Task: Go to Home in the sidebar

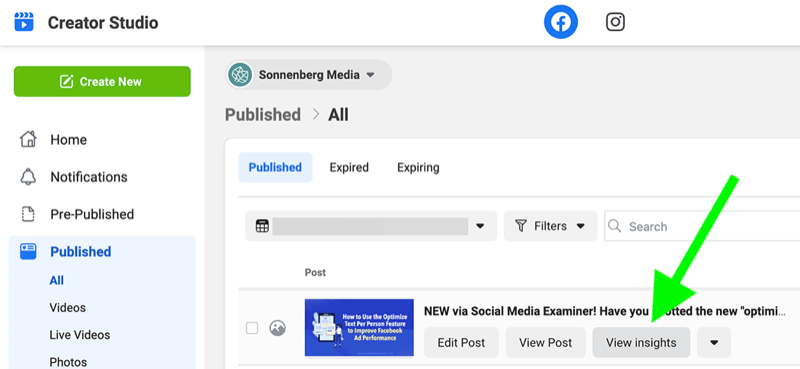Action: coord(68,139)
